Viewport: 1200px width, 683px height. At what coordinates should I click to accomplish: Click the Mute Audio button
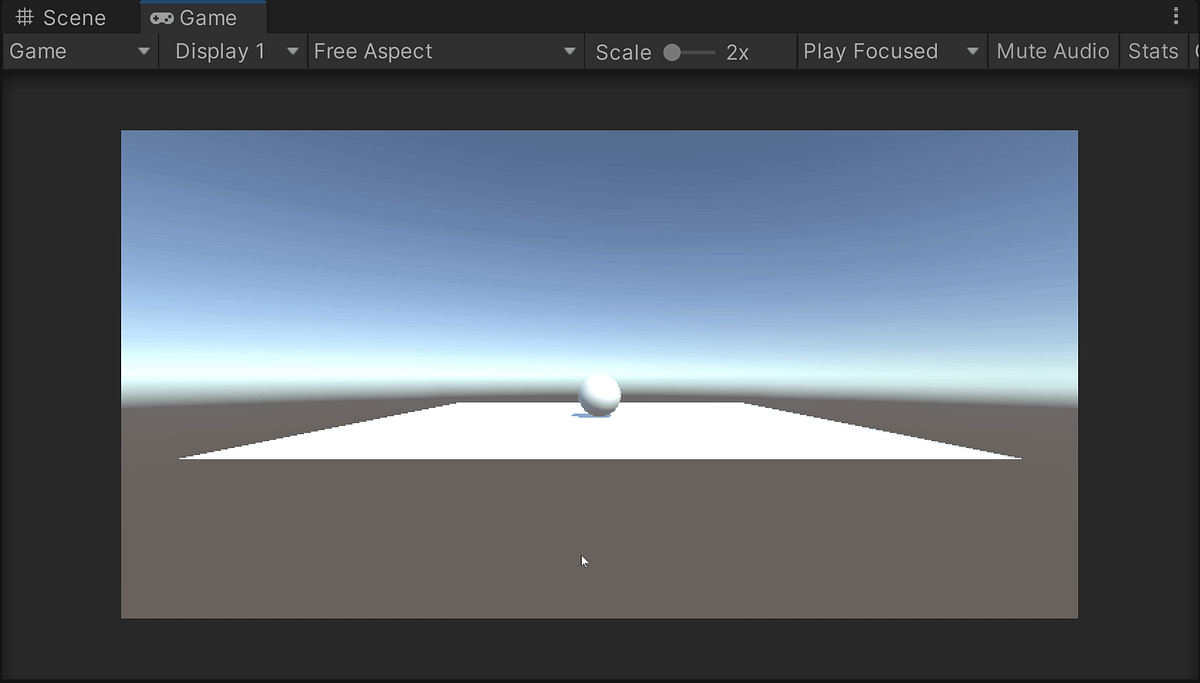1052,51
